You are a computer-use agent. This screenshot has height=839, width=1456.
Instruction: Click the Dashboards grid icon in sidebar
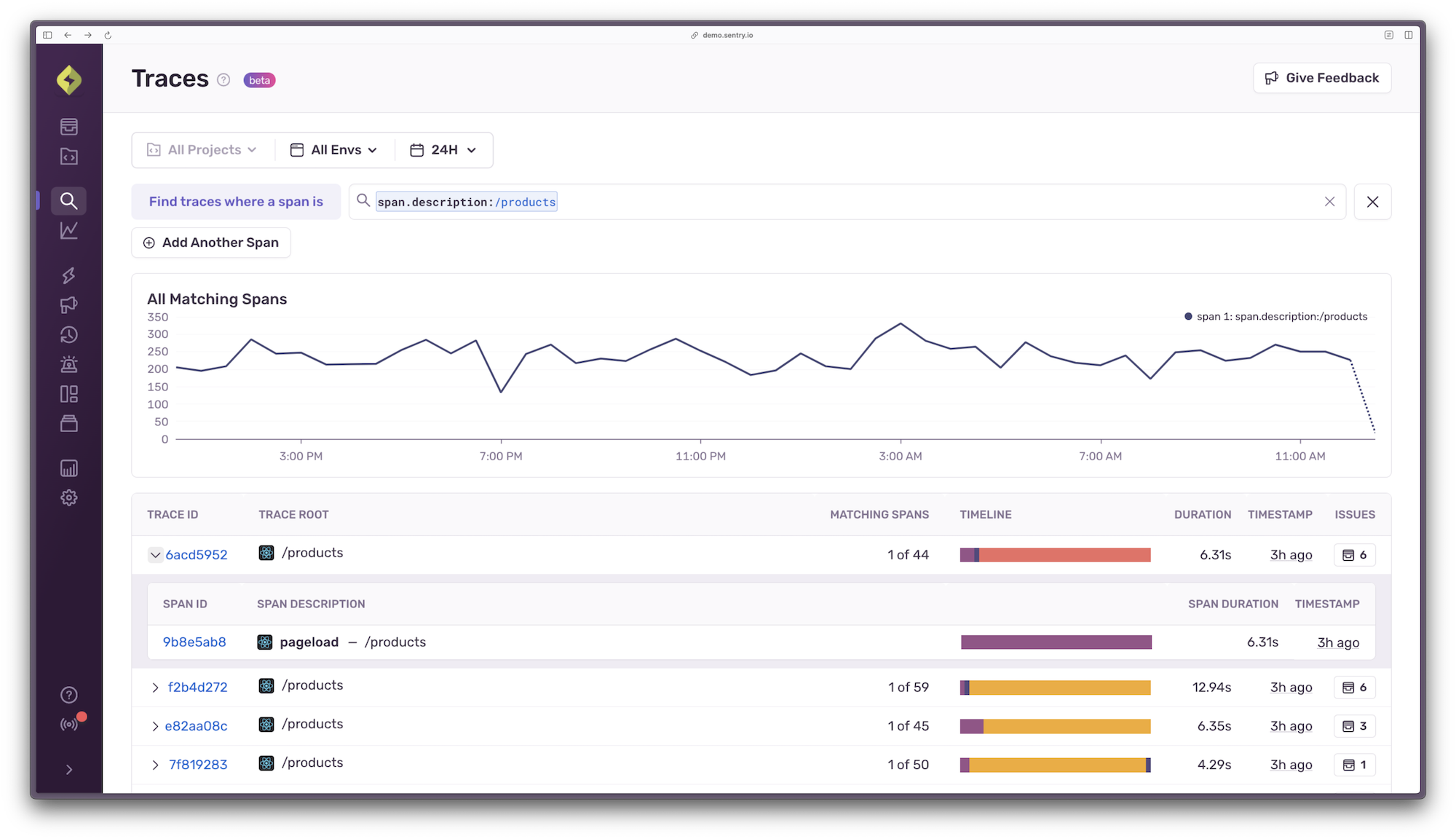[x=68, y=393]
